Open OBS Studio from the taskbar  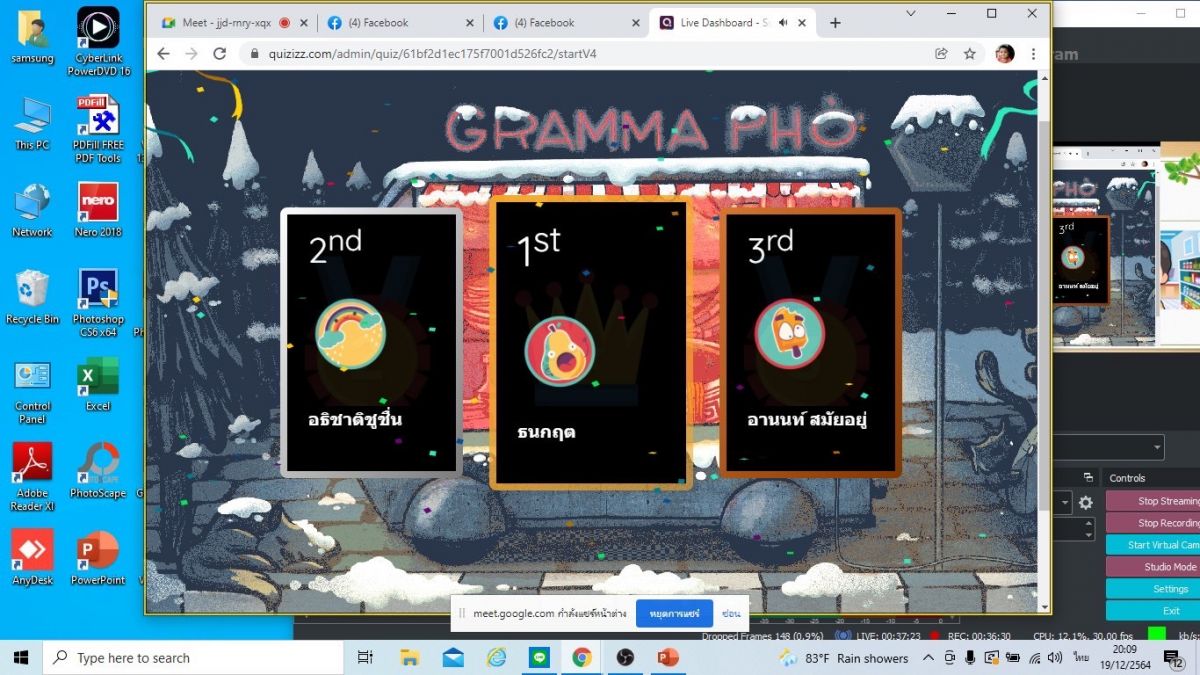click(625, 658)
